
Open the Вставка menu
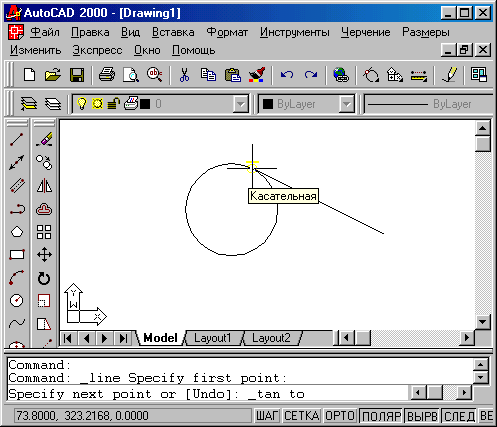[173, 32]
